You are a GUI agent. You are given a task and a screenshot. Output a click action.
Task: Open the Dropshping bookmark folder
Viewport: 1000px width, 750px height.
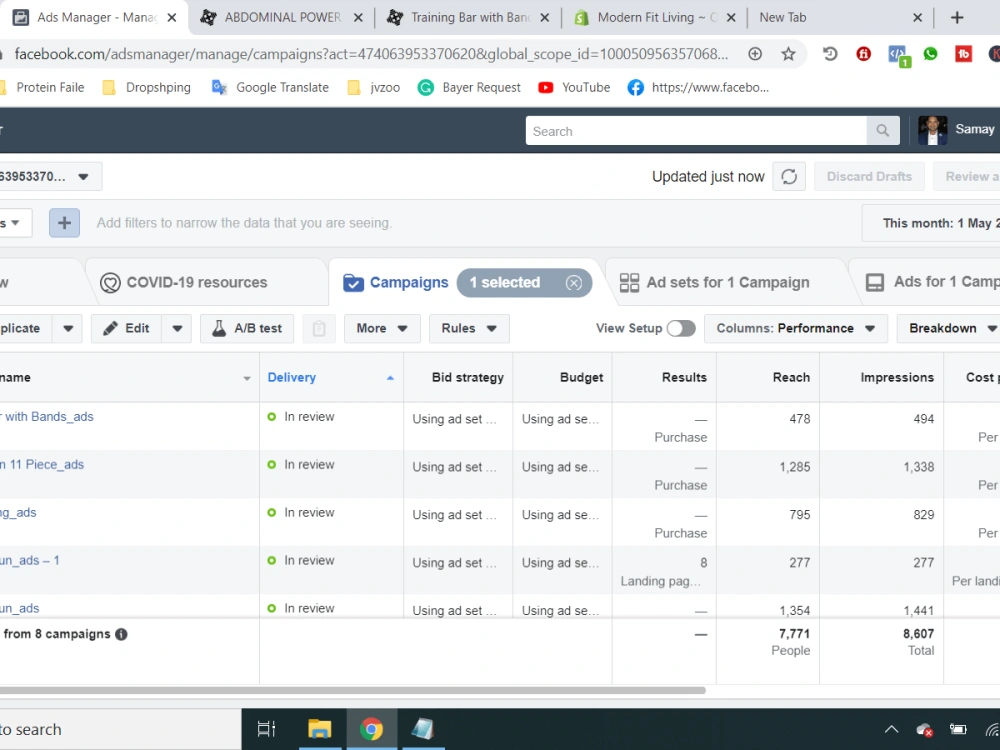(x=147, y=87)
